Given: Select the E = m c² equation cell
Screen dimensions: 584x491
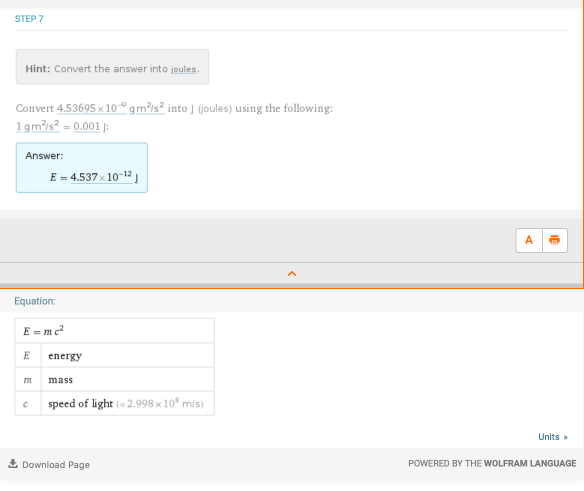Looking at the screenshot, I should click(114, 331).
